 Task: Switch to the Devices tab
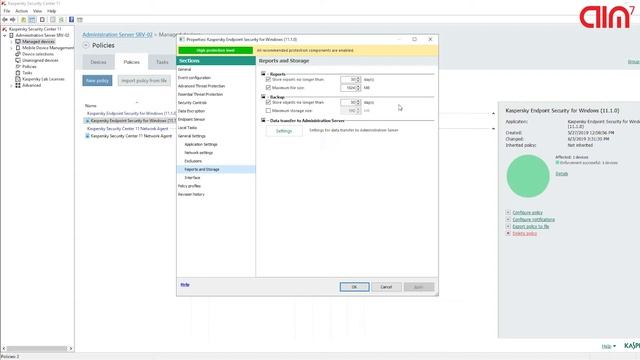pos(98,62)
